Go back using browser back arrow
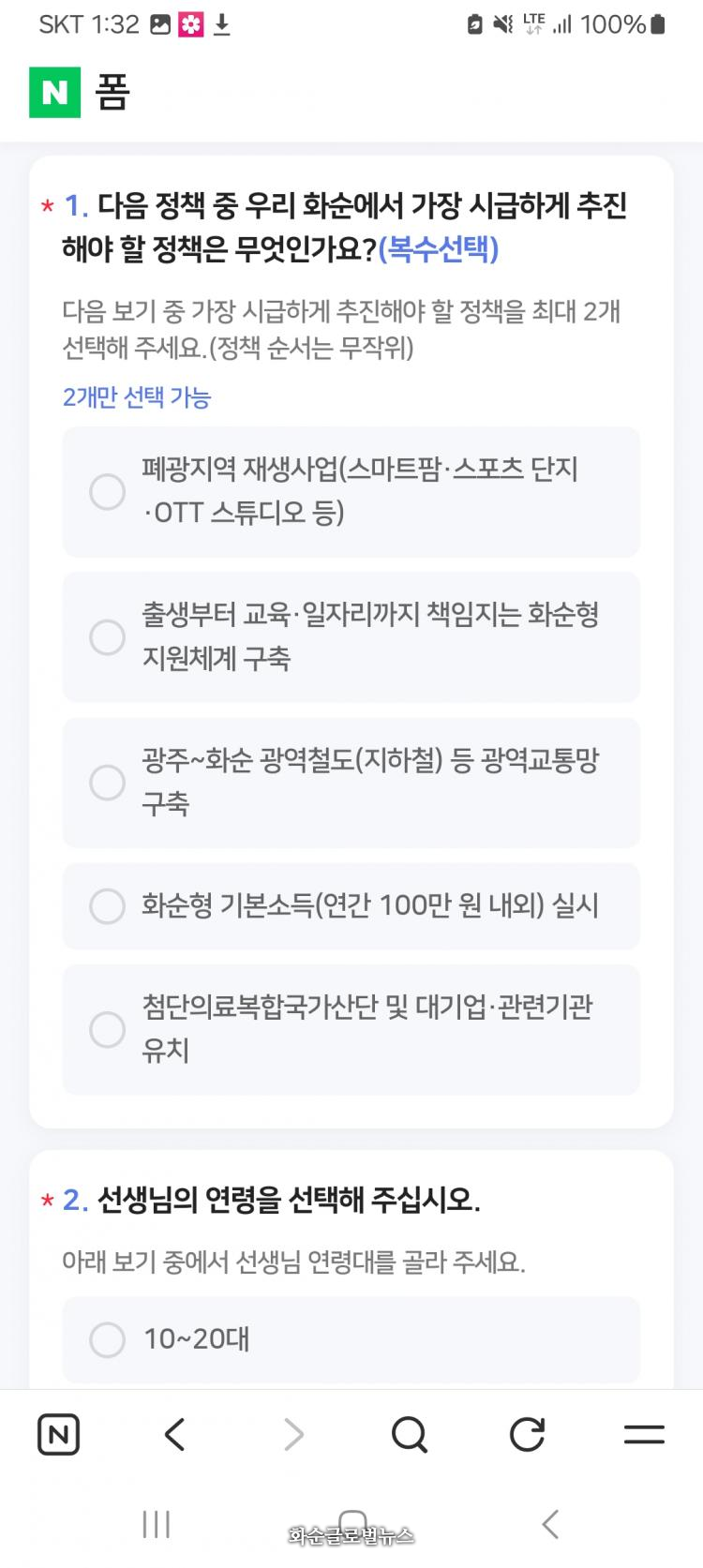This screenshot has width=703, height=1568. pyautogui.click(x=175, y=1435)
